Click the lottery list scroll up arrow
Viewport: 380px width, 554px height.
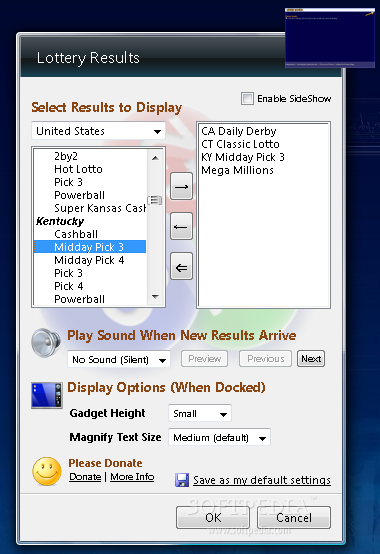point(155,158)
